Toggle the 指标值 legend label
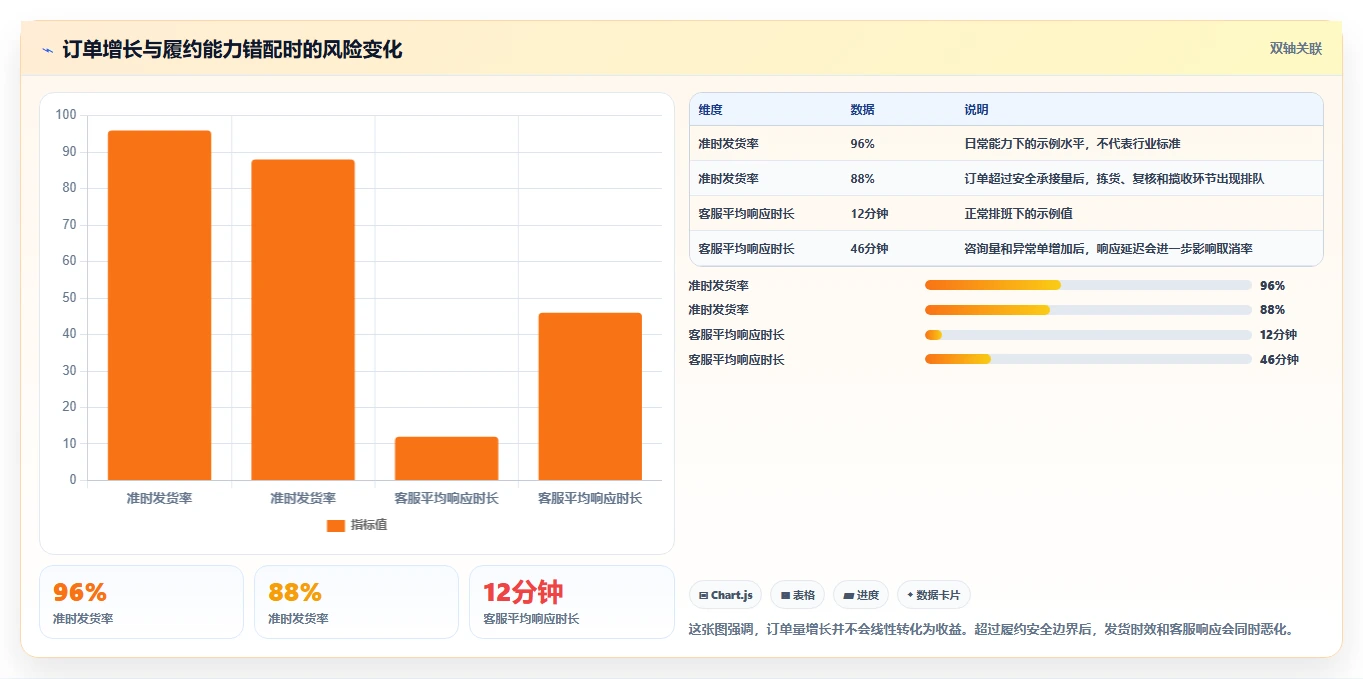The width and height of the screenshot is (1363, 679). point(368,525)
